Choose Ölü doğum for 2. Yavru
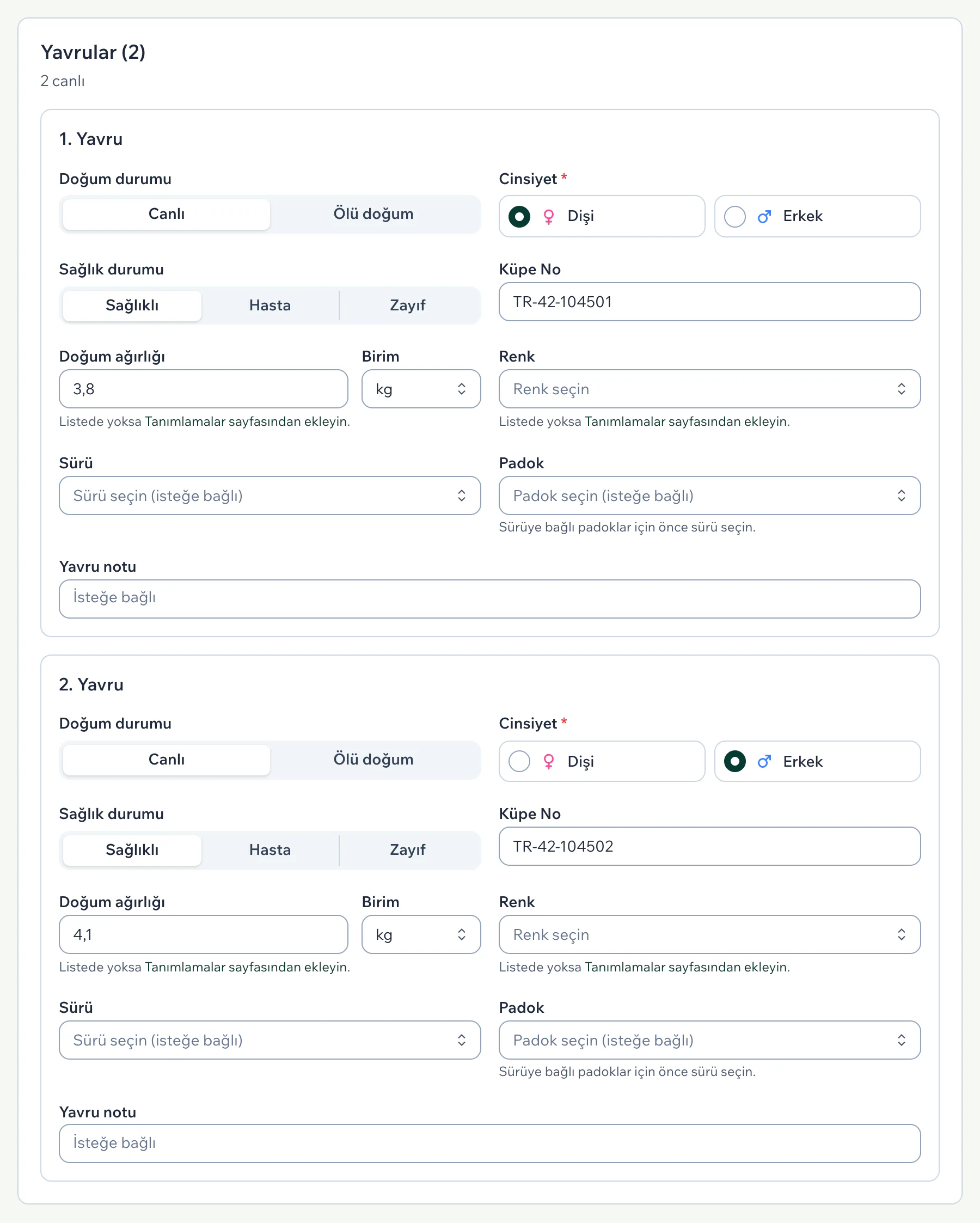 pos(373,760)
